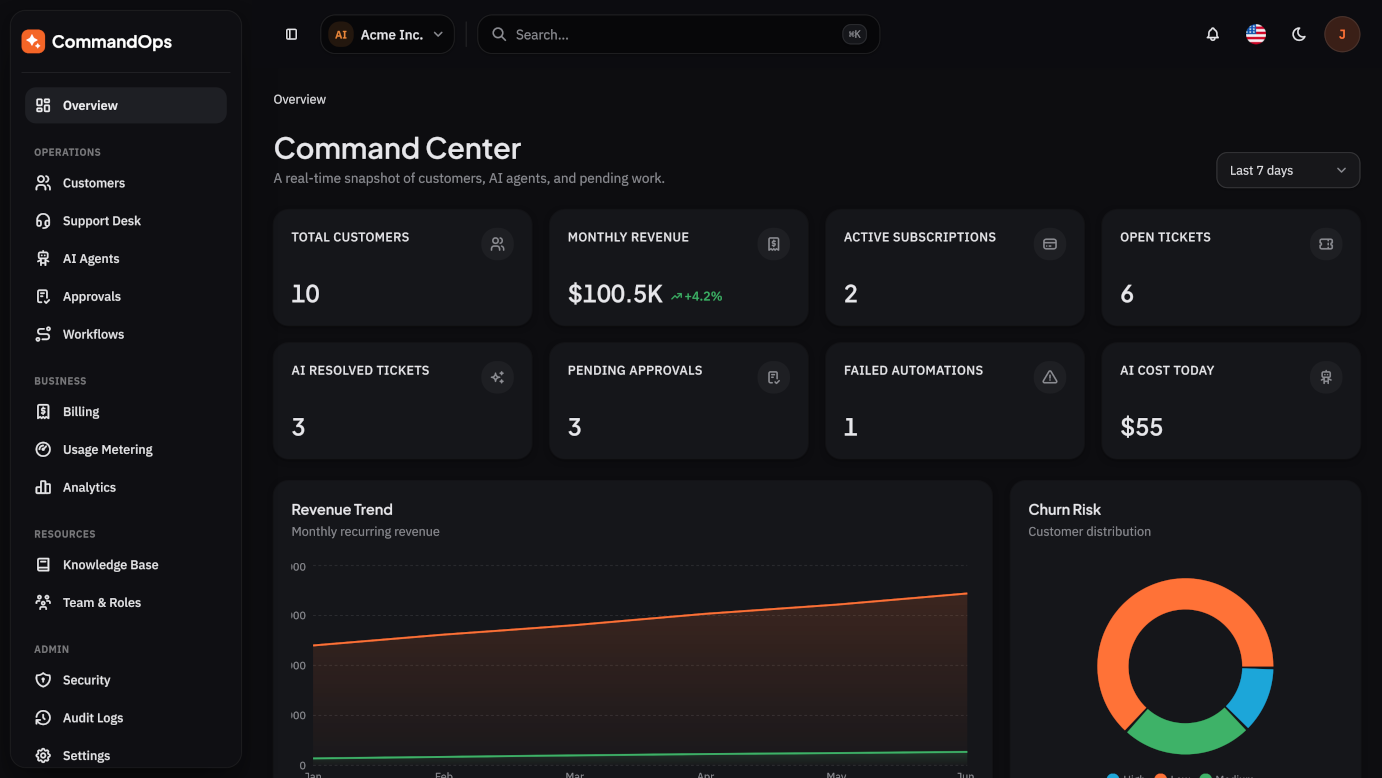Open the Approvals page
This screenshot has height=778, width=1382.
(126, 297)
